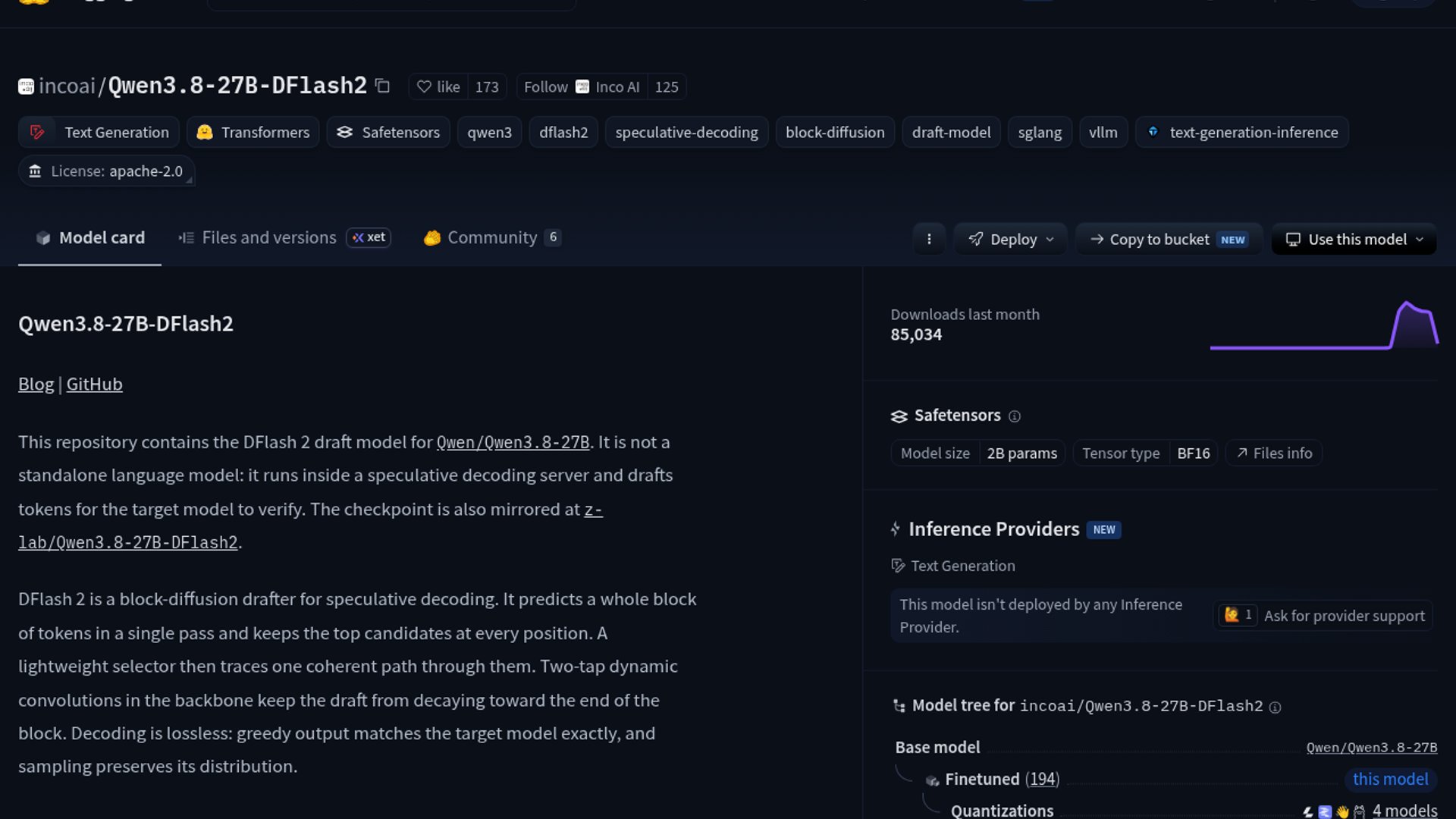
Task: Click the BF16 tensor type value
Action: 1193,453
